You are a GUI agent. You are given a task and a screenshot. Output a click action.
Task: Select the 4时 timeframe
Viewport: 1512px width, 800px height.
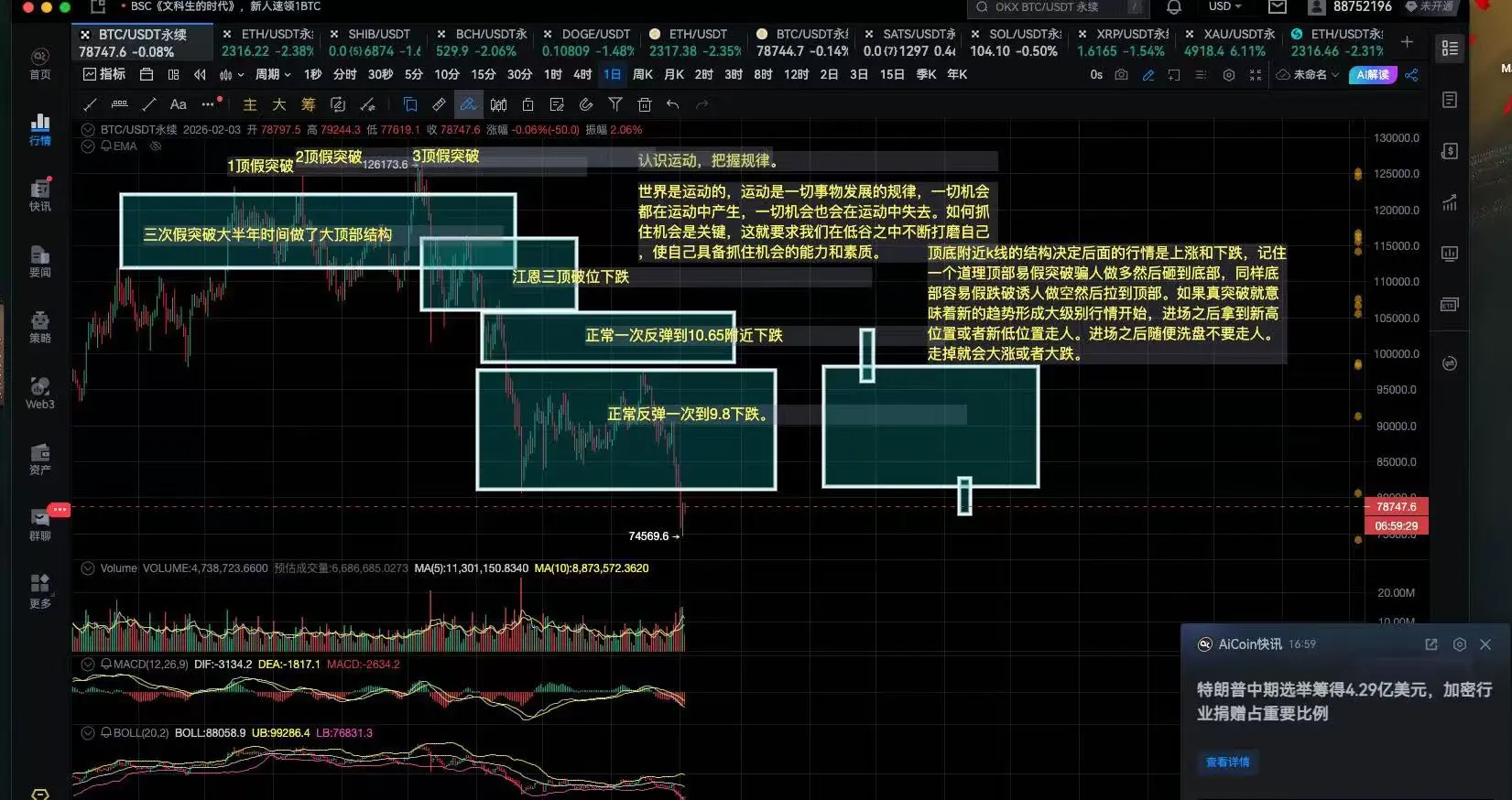click(582, 75)
